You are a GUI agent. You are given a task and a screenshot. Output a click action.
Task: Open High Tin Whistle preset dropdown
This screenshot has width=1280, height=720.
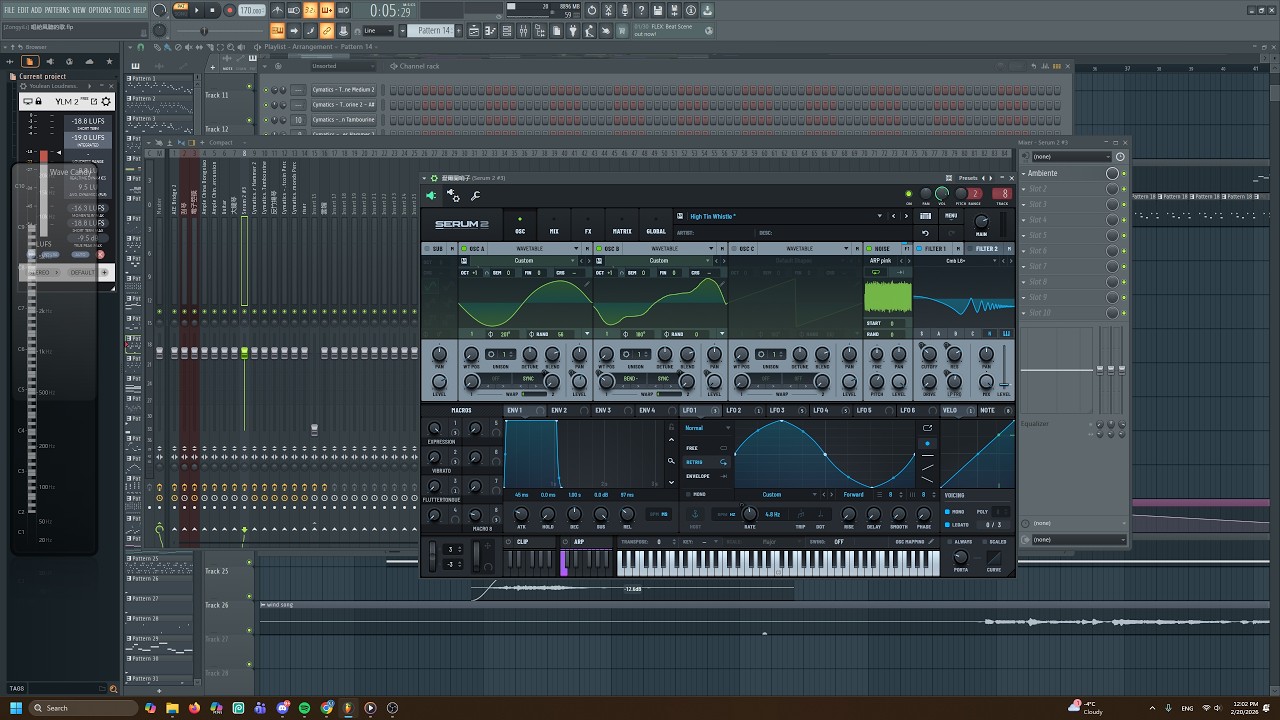click(880, 216)
